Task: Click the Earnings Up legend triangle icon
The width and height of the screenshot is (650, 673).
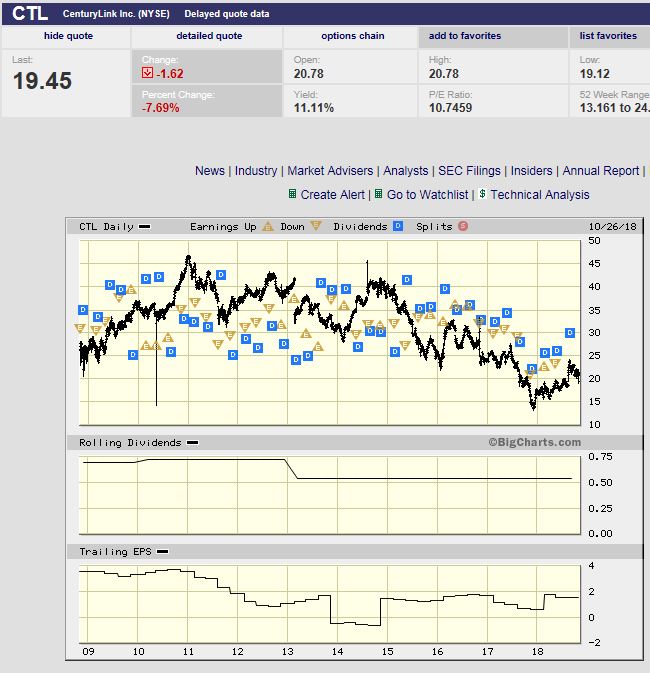Action: click(268, 226)
